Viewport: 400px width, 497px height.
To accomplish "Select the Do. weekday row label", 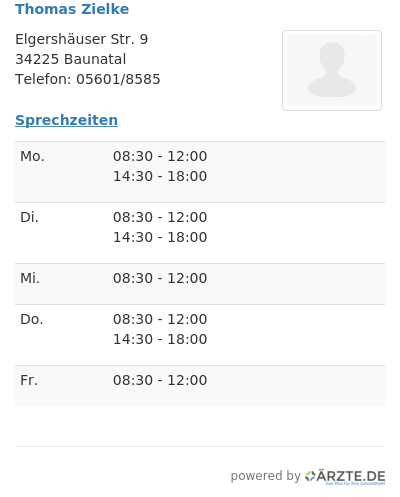I will pos(32,319).
